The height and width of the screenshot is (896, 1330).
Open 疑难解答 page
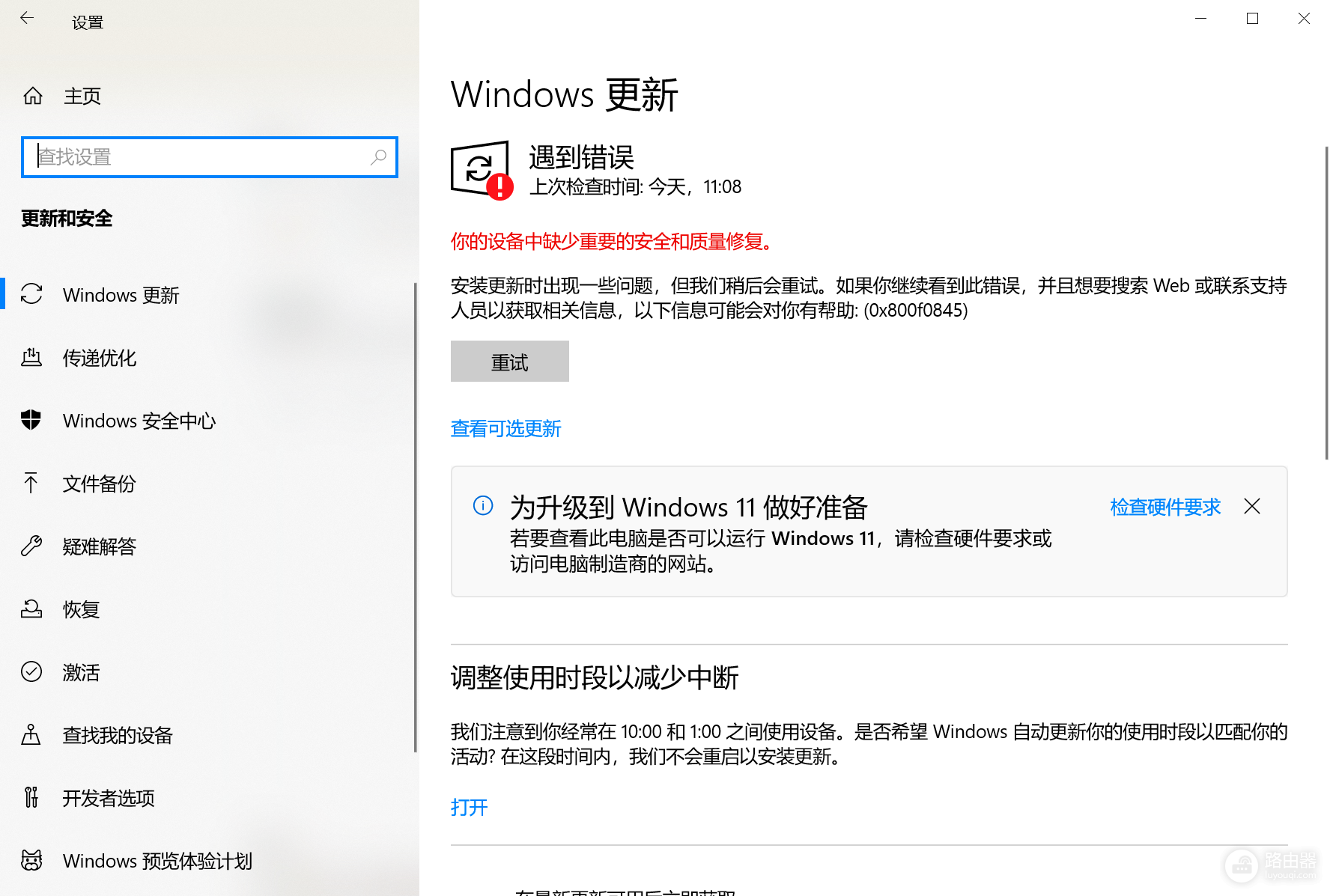tap(208, 546)
